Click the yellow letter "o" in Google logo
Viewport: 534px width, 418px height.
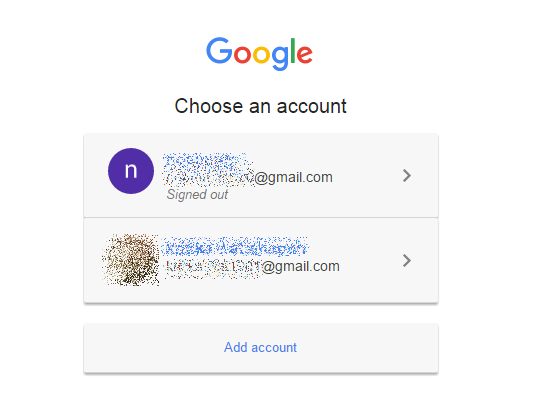(261, 55)
